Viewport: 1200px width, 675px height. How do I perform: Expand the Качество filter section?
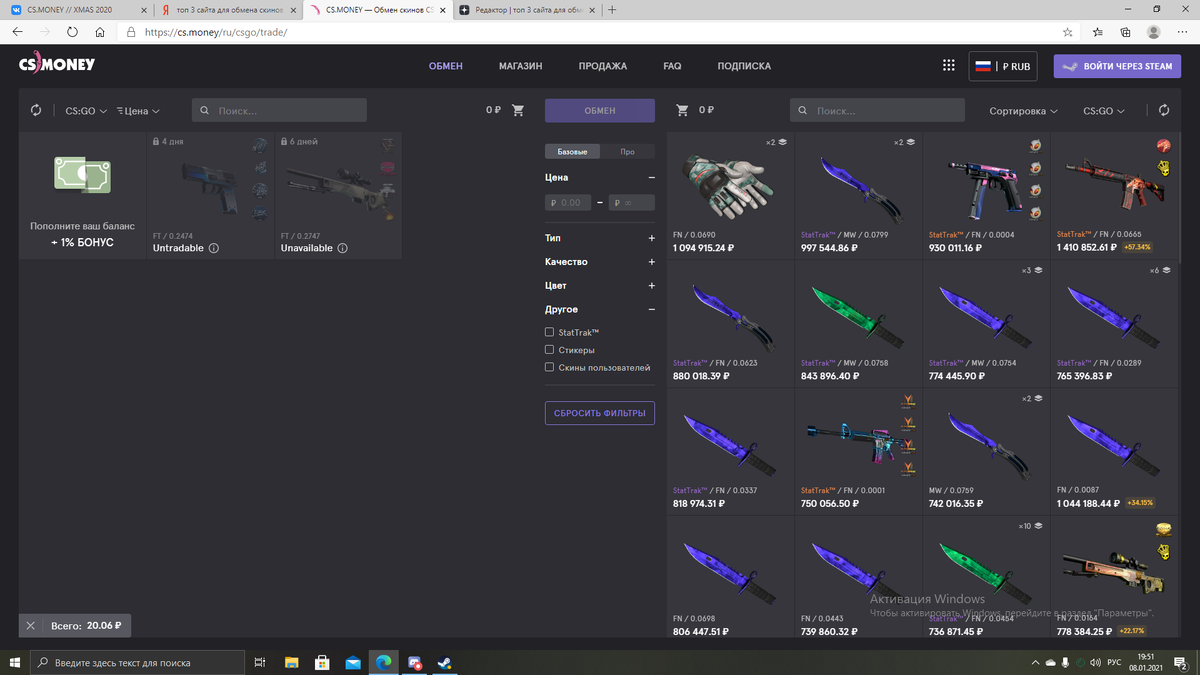[x=651, y=262]
